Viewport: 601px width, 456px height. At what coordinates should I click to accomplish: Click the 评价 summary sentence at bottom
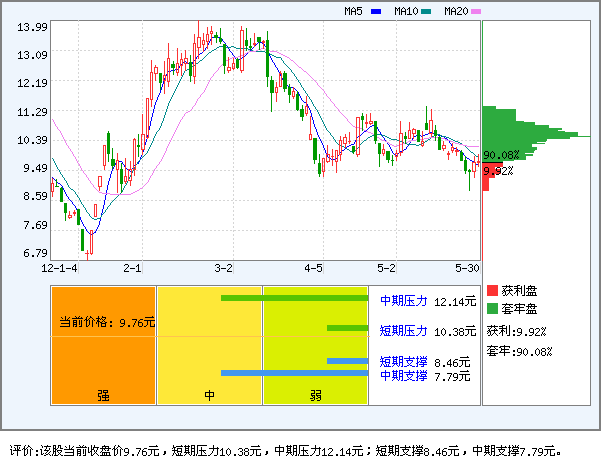[286, 450]
